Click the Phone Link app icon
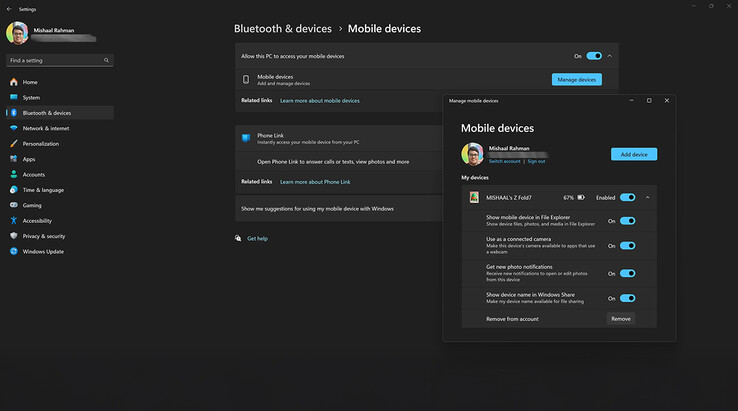This screenshot has width=738, height=411. point(246,138)
